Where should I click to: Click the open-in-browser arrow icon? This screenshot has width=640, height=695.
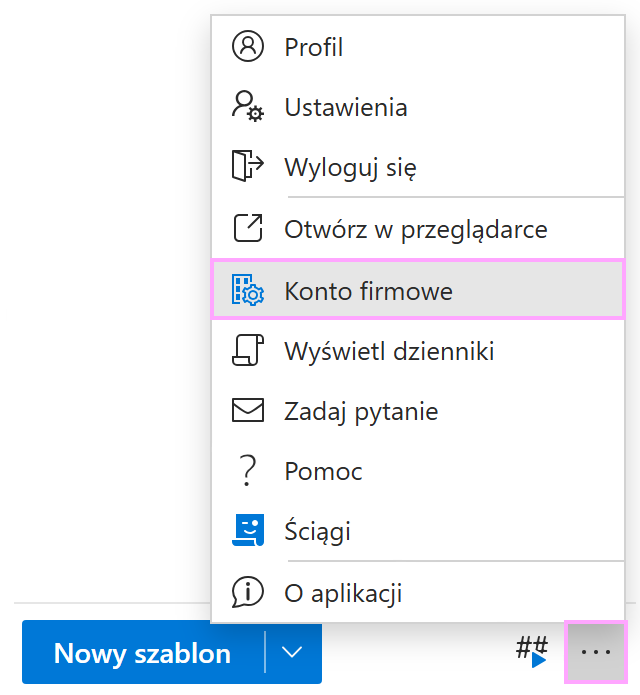tap(248, 228)
